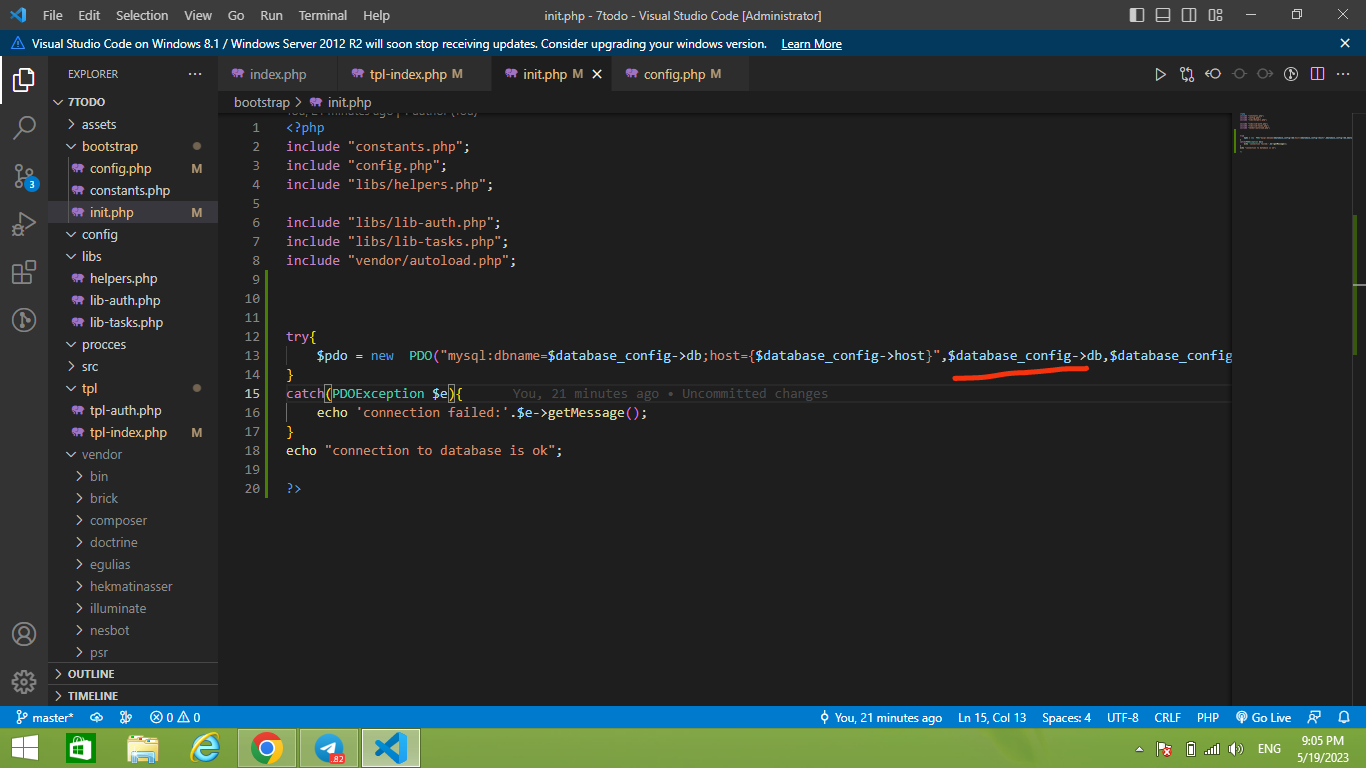Open Source Control view with 3 changes

(24, 177)
